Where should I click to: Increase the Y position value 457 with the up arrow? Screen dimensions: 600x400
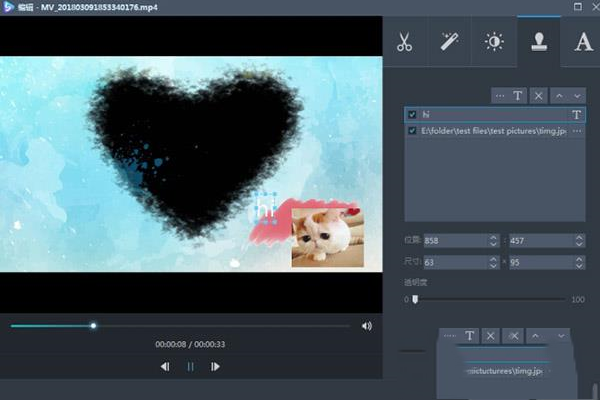pos(578,238)
